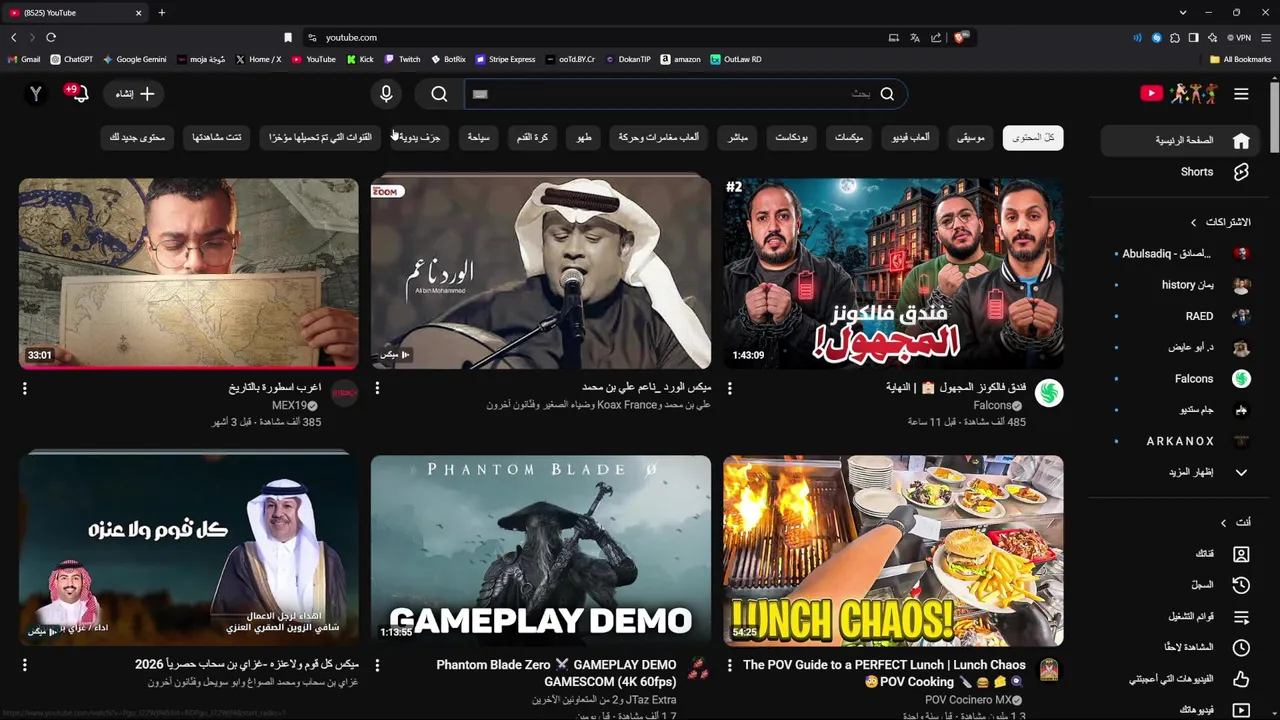
Task: Open the ChatGPT bookmark
Action: point(72,59)
